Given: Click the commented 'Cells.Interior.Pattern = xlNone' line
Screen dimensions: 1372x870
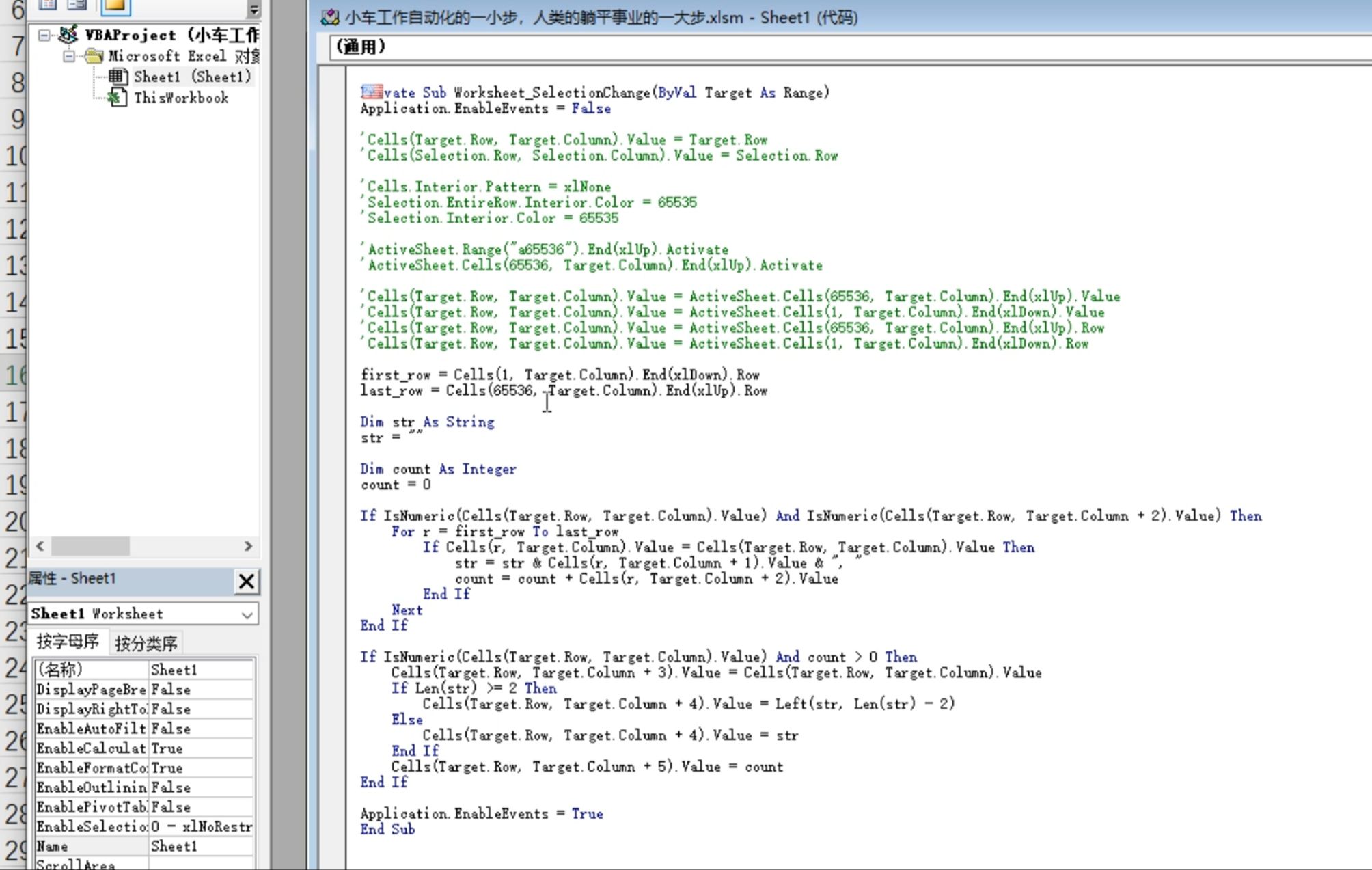Looking at the screenshot, I should pos(486,187).
